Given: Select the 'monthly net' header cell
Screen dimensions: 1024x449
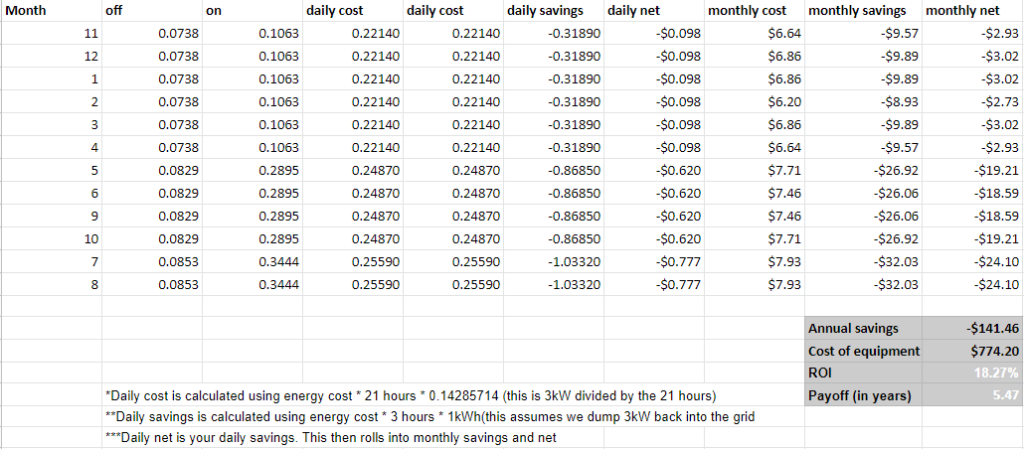Looking at the screenshot, I should pyautogui.click(x=972, y=11).
